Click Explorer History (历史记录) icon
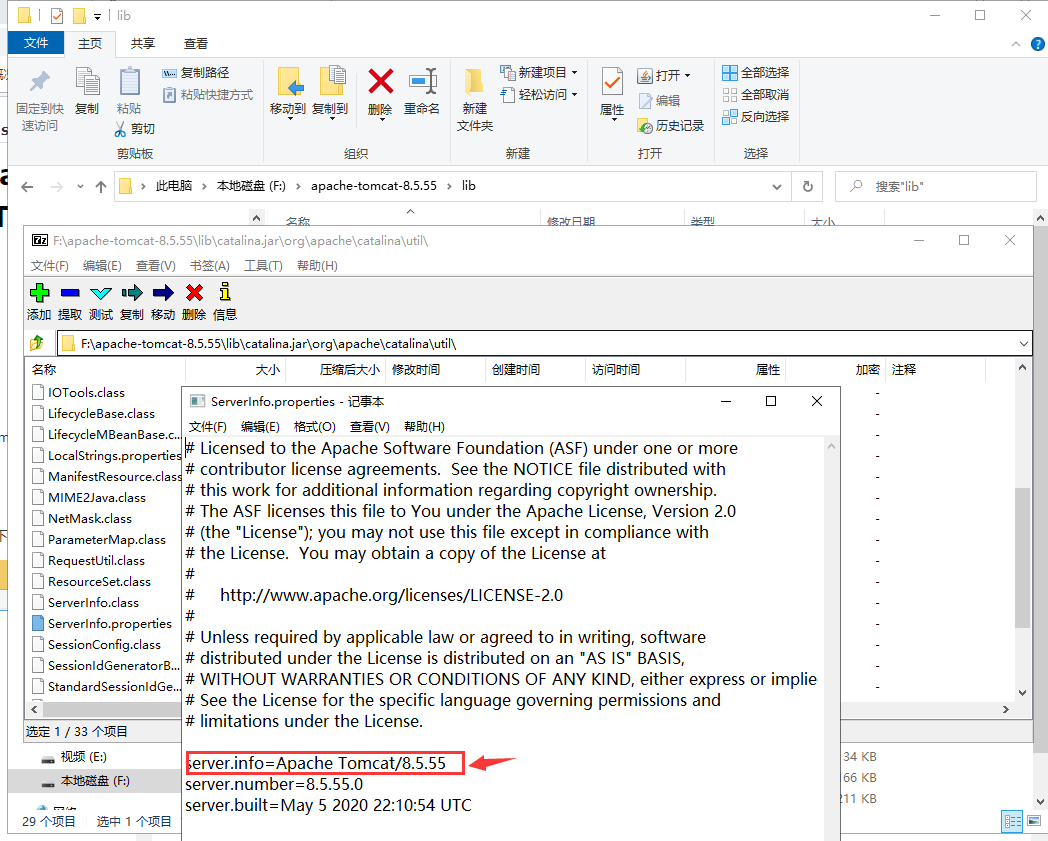Image resolution: width=1048 pixels, height=841 pixels. click(x=645, y=126)
